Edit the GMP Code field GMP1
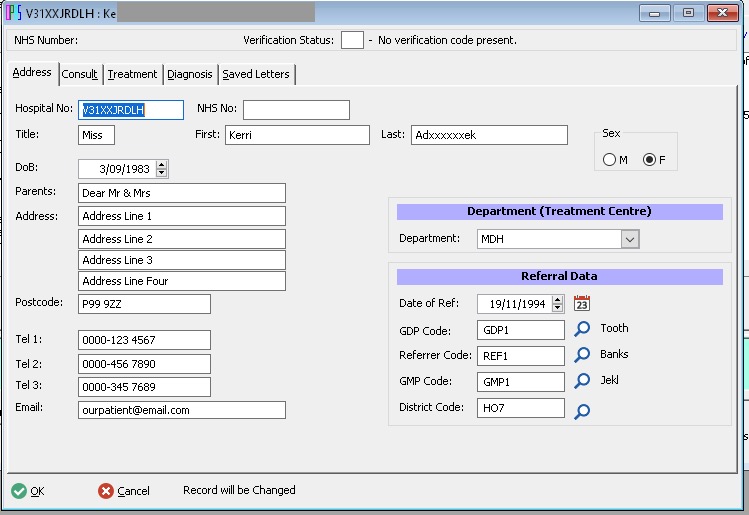749x515 pixels. tap(521, 382)
